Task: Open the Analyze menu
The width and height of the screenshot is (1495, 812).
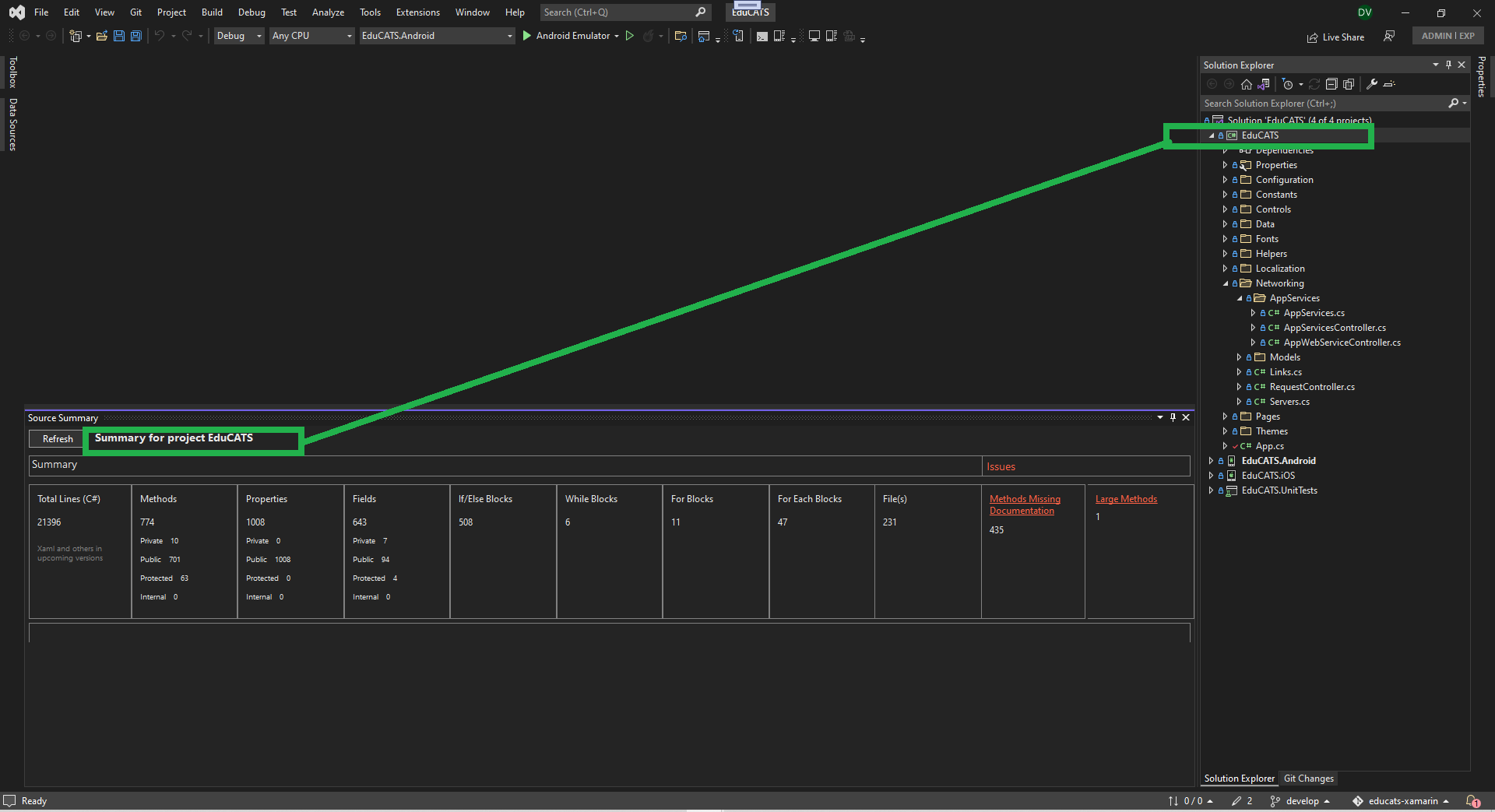Action: (x=328, y=12)
